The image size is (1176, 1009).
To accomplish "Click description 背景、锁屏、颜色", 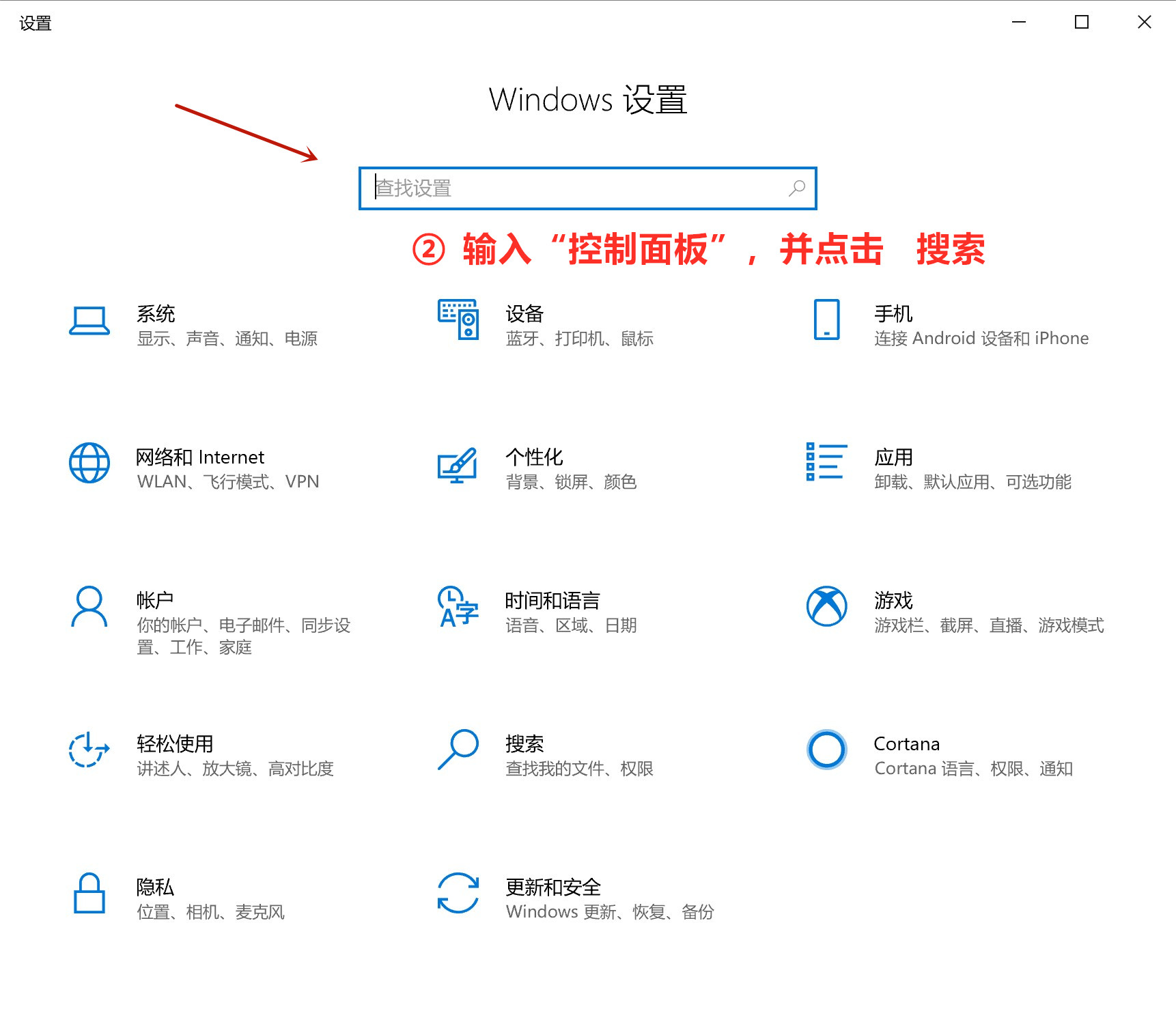I will pyautogui.click(x=571, y=482).
